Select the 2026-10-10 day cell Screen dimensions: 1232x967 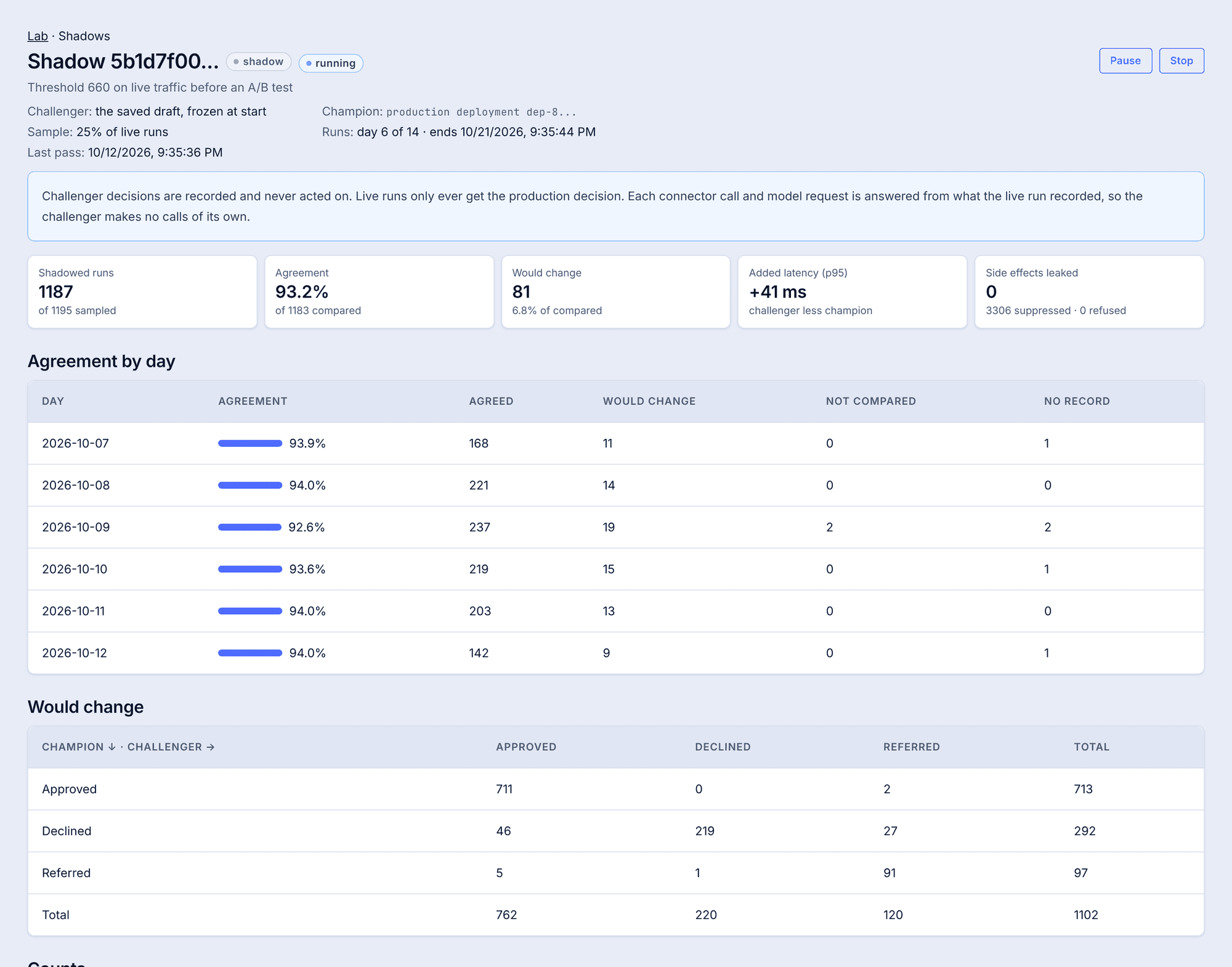75,569
